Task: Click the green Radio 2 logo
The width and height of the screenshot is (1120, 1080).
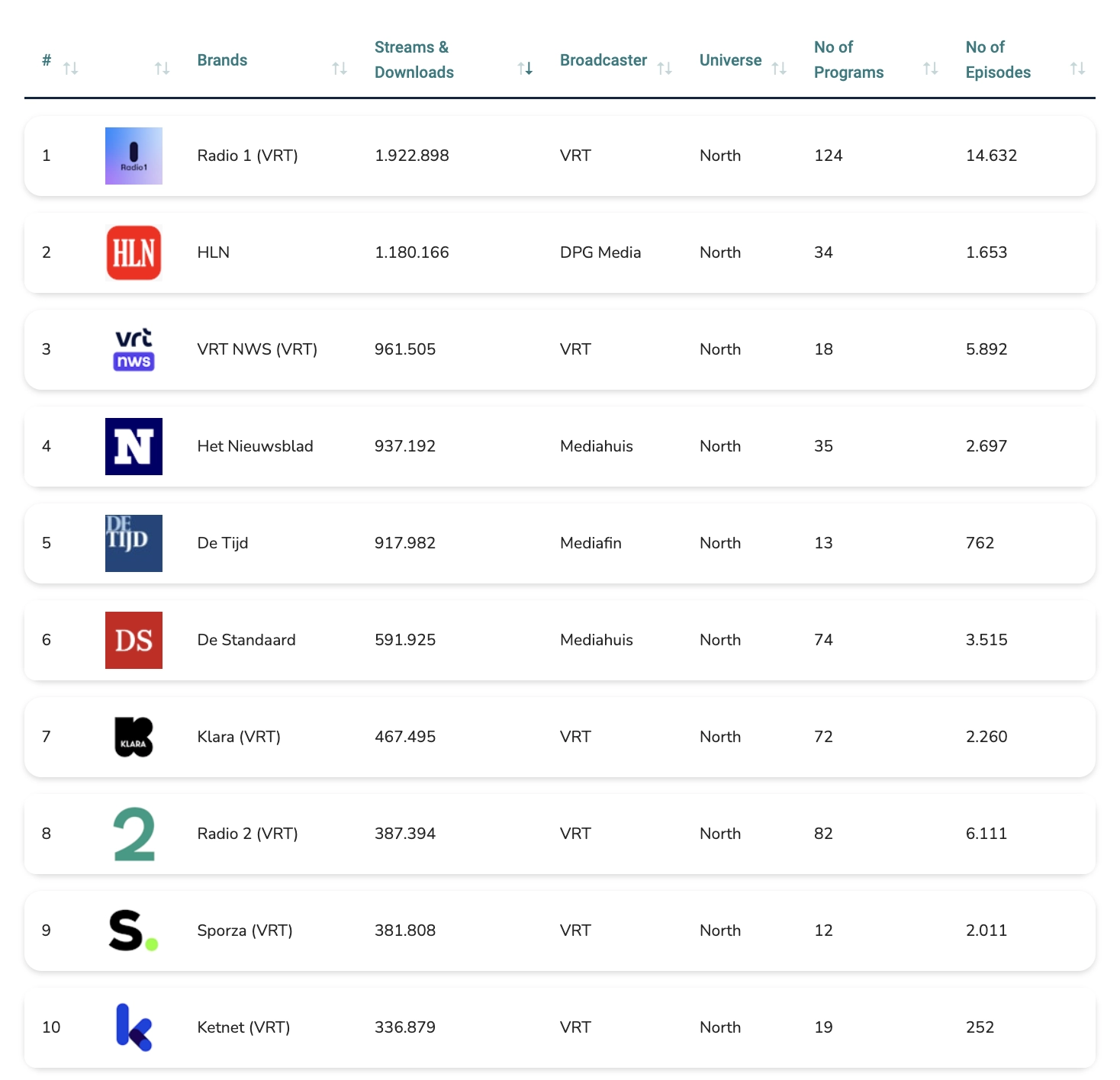Action: 134,834
